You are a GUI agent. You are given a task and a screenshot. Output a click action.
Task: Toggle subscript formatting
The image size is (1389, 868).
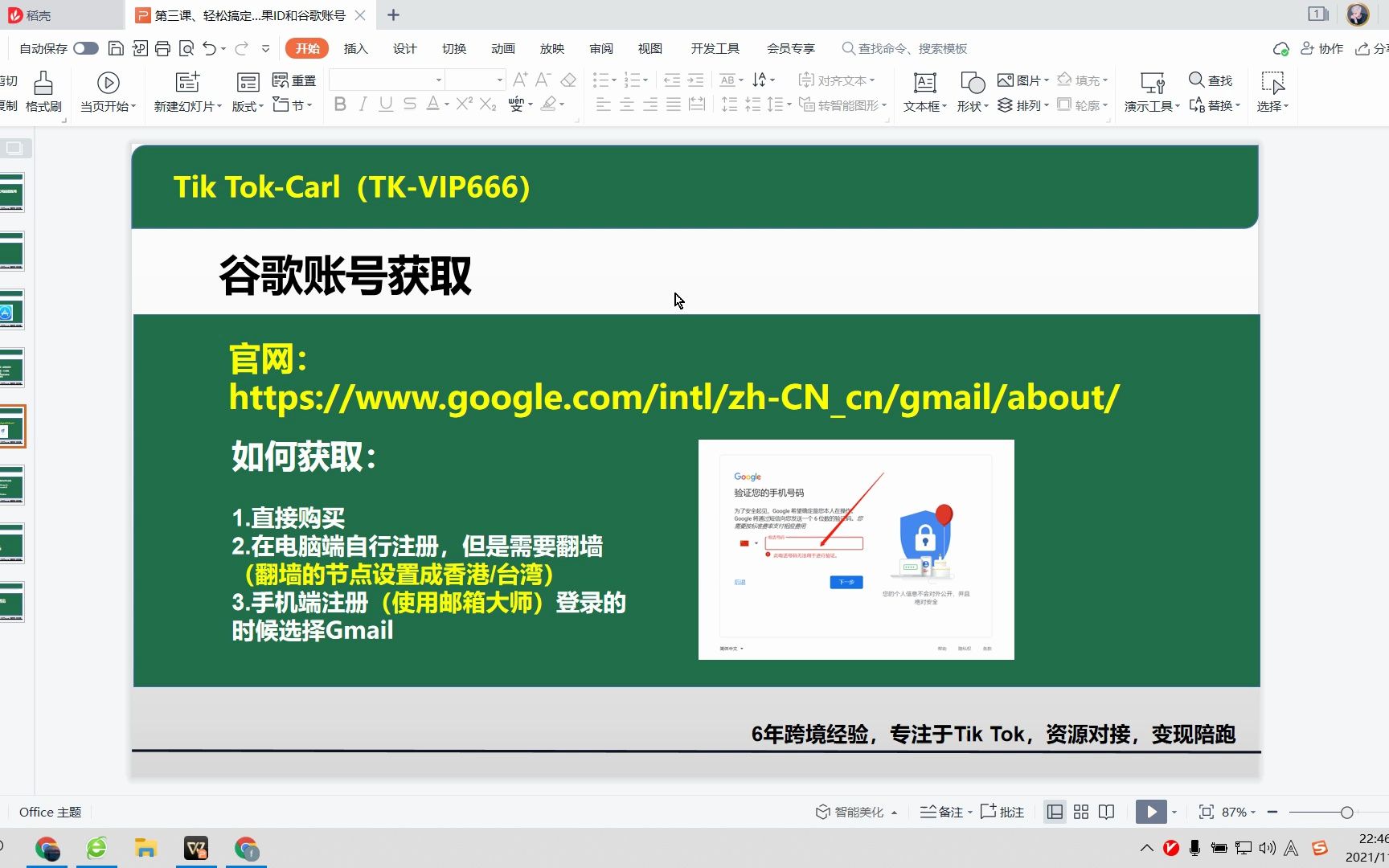(x=488, y=104)
